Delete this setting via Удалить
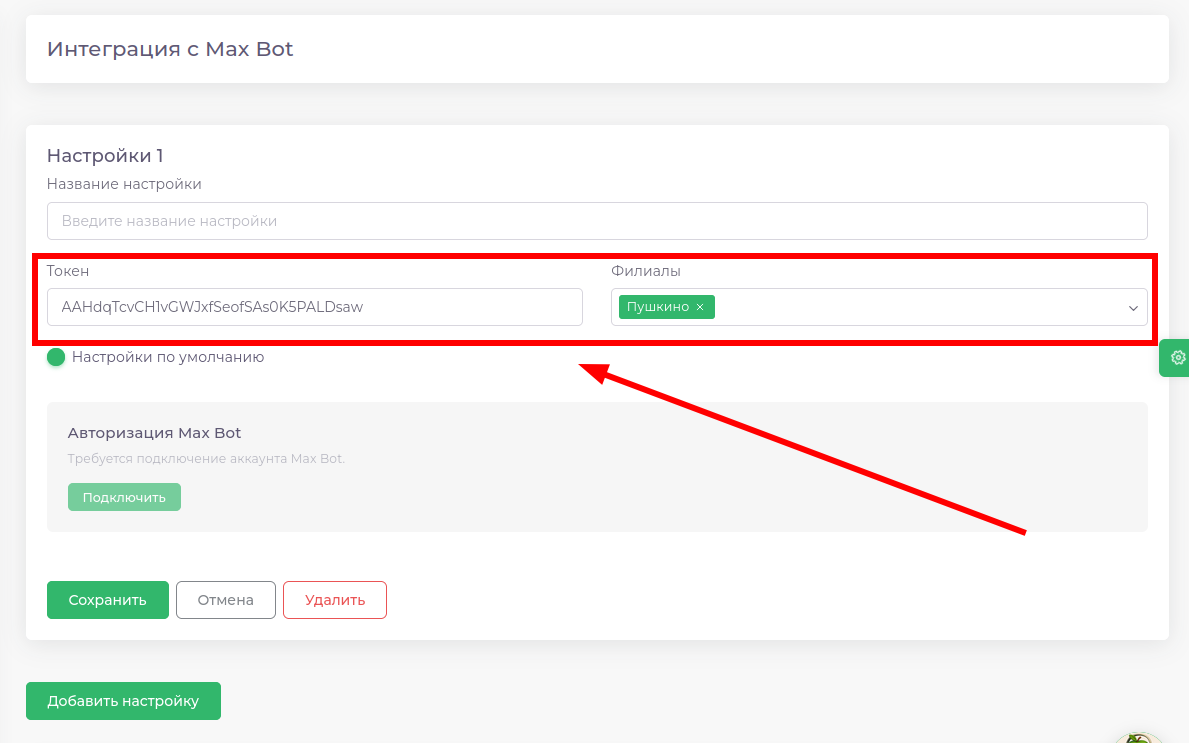1189x743 pixels. 334,600
